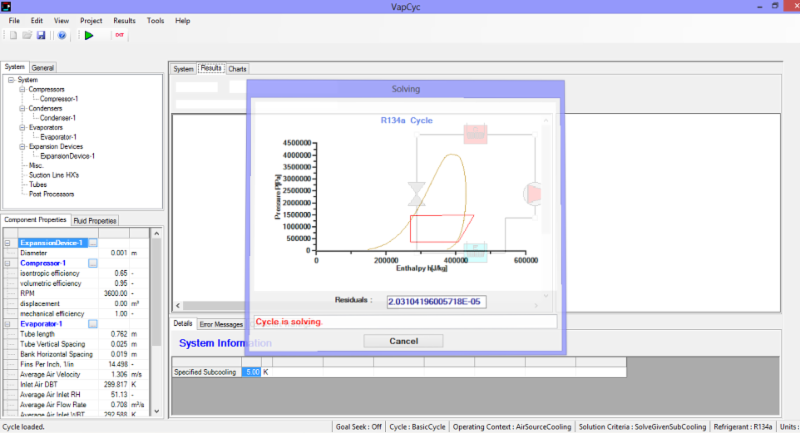Click the Specified Subcooling value cell
This screenshot has width=800, height=433.
coord(253,372)
